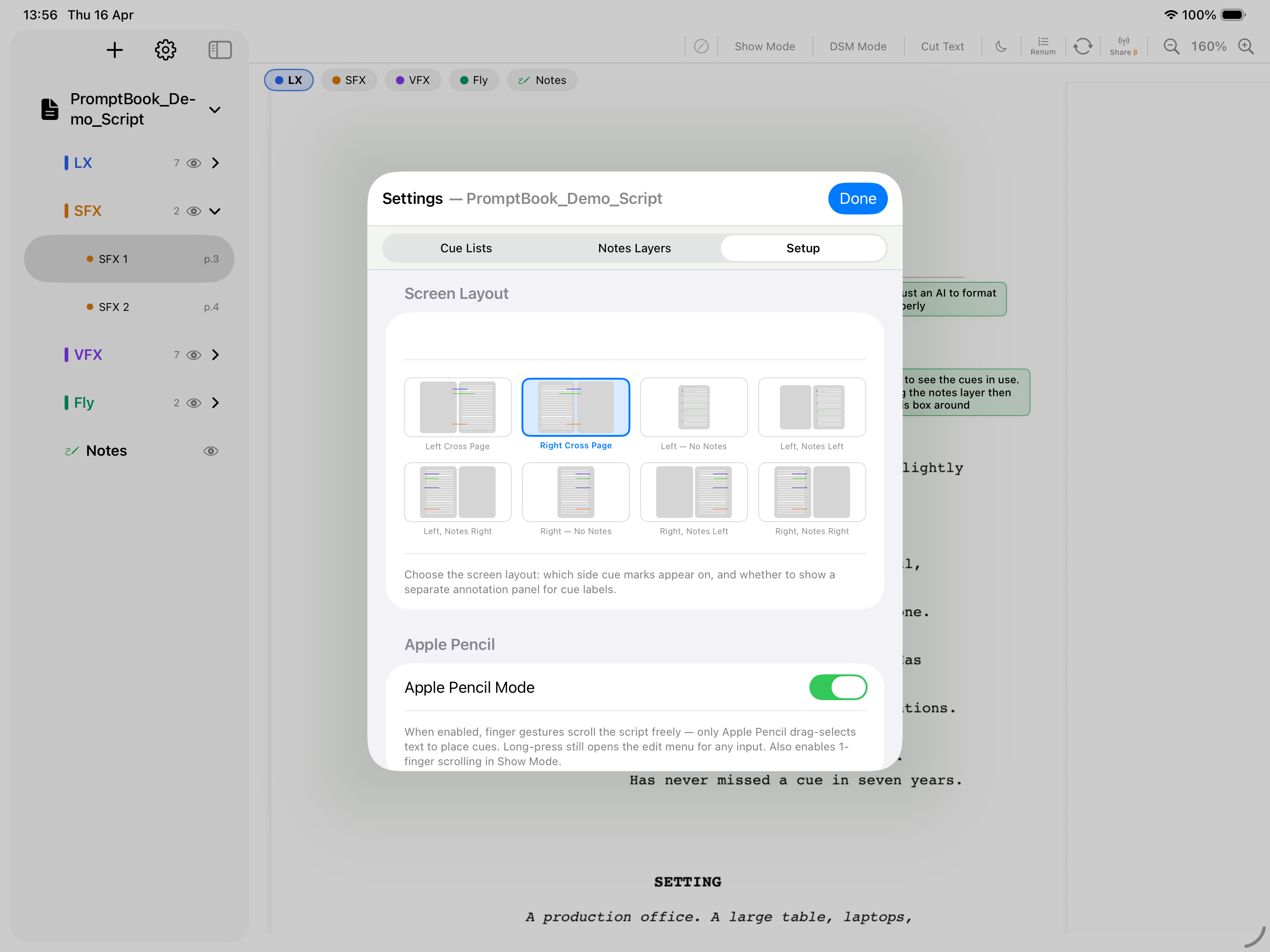Click the plus add icon in sidebar
Screen dimensions: 1270x952
click(x=114, y=50)
